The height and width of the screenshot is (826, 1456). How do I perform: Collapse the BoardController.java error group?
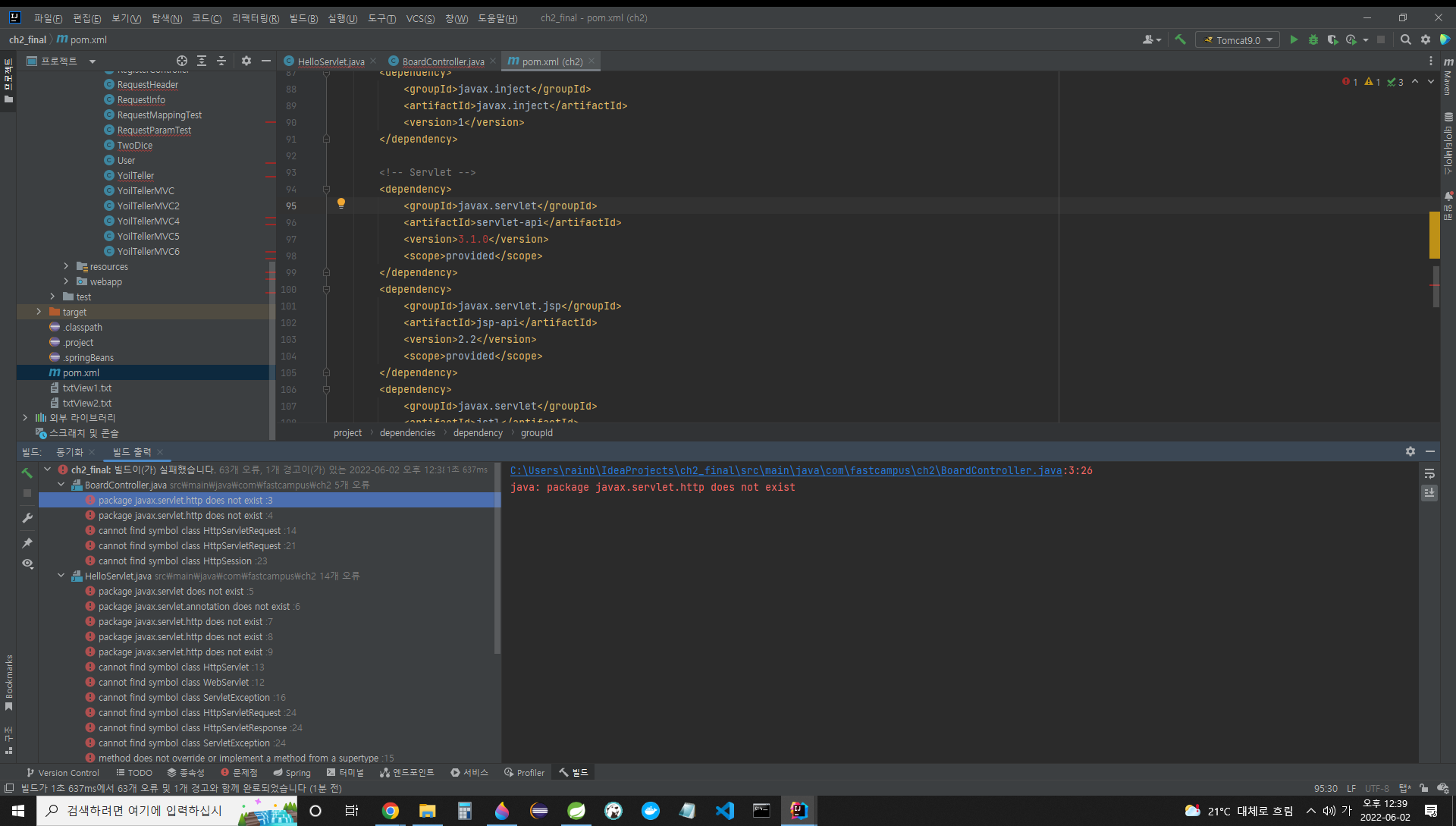pyautogui.click(x=61, y=485)
